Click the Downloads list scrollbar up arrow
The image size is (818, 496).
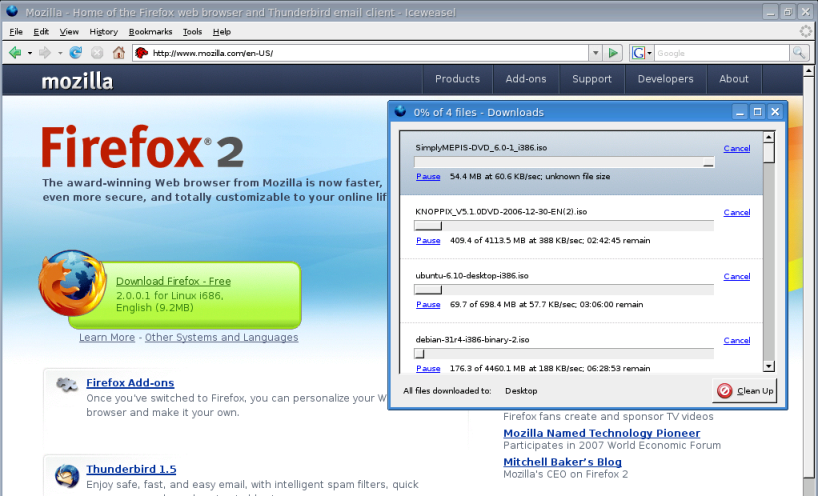(x=768, y=137)
